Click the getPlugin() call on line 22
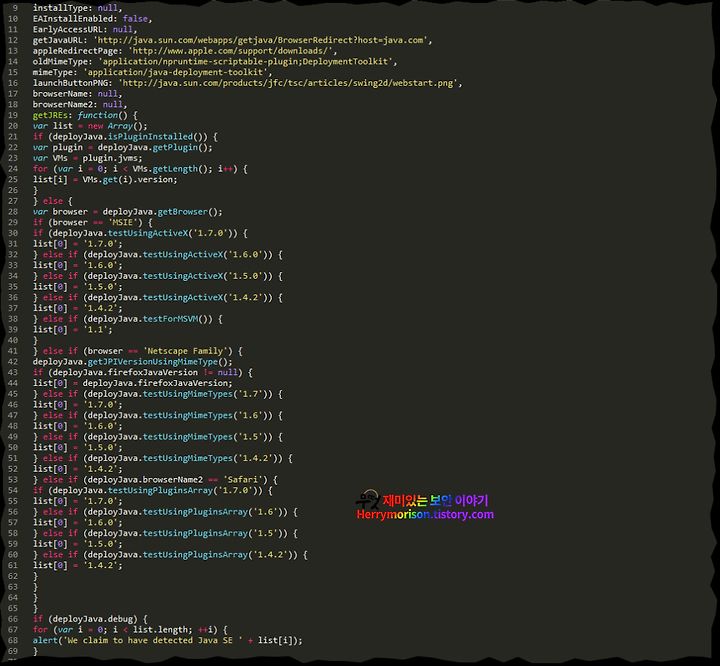This screenshot has height=666, width=720. click(182, 147)
